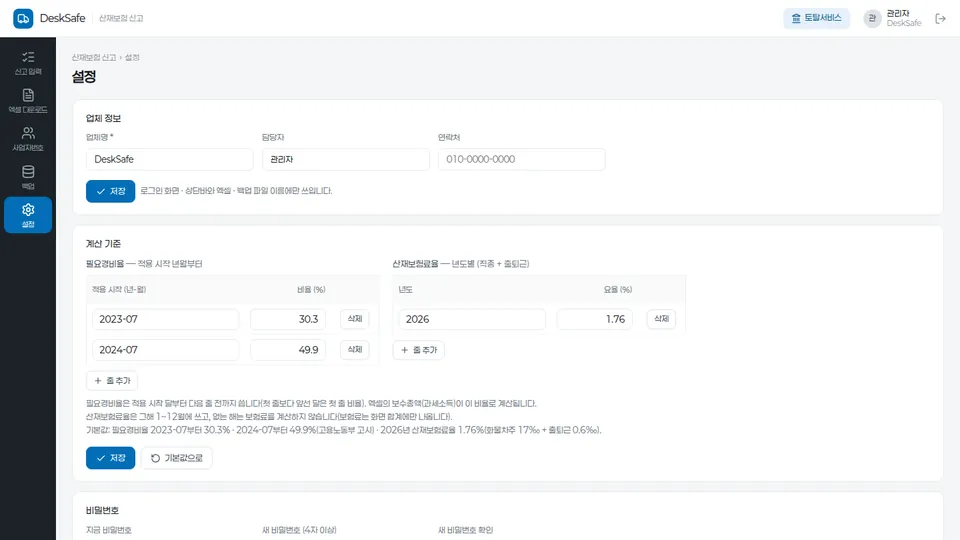Image resolution: width=960 pixels, height=540 pixels.
Task: Reset values with 기본값으로 button
Action: coord(177,458)
